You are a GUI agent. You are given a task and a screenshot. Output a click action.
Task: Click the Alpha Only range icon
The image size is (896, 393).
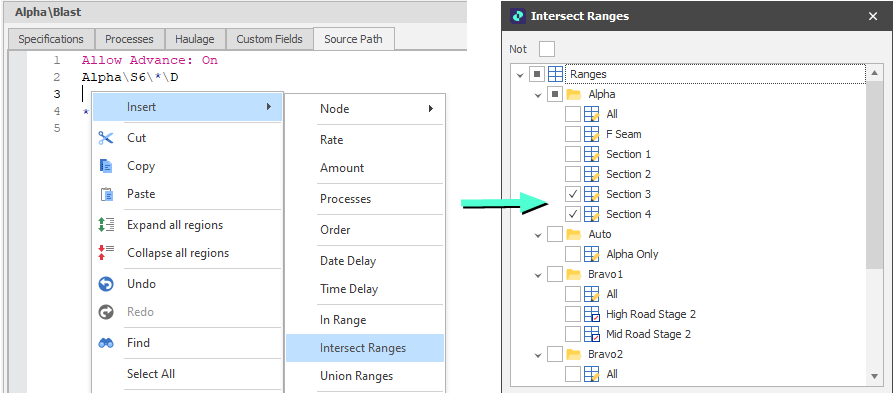tap(591, 254)
